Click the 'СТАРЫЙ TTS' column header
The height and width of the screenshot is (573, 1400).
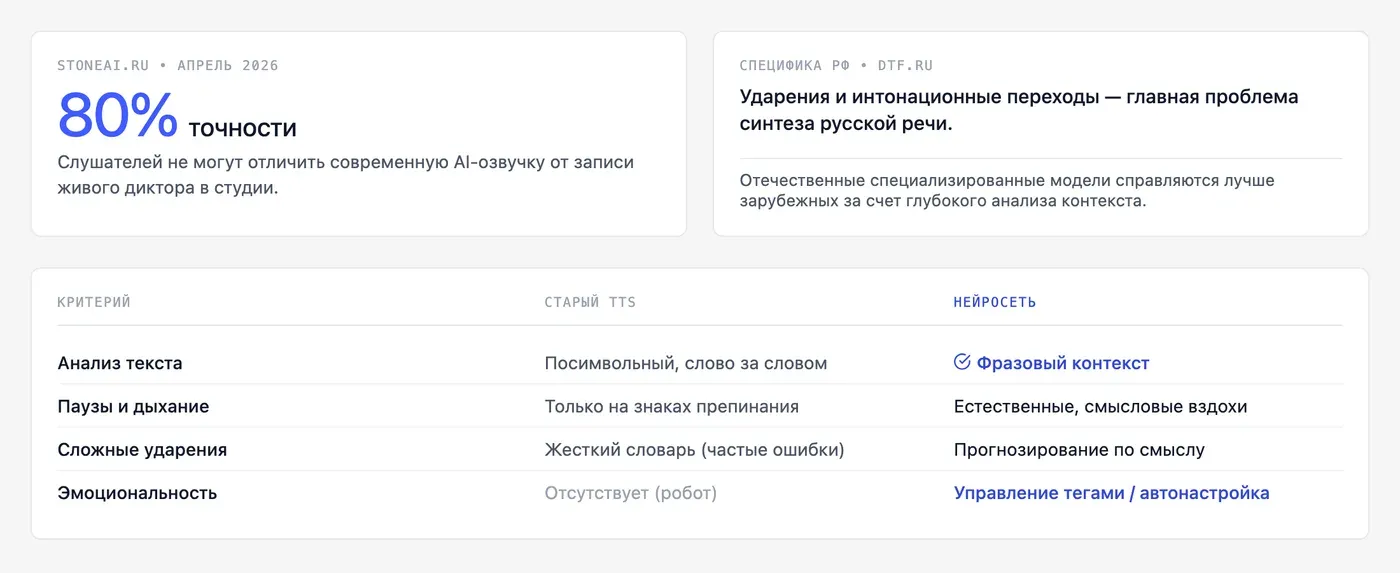[590, 302]
